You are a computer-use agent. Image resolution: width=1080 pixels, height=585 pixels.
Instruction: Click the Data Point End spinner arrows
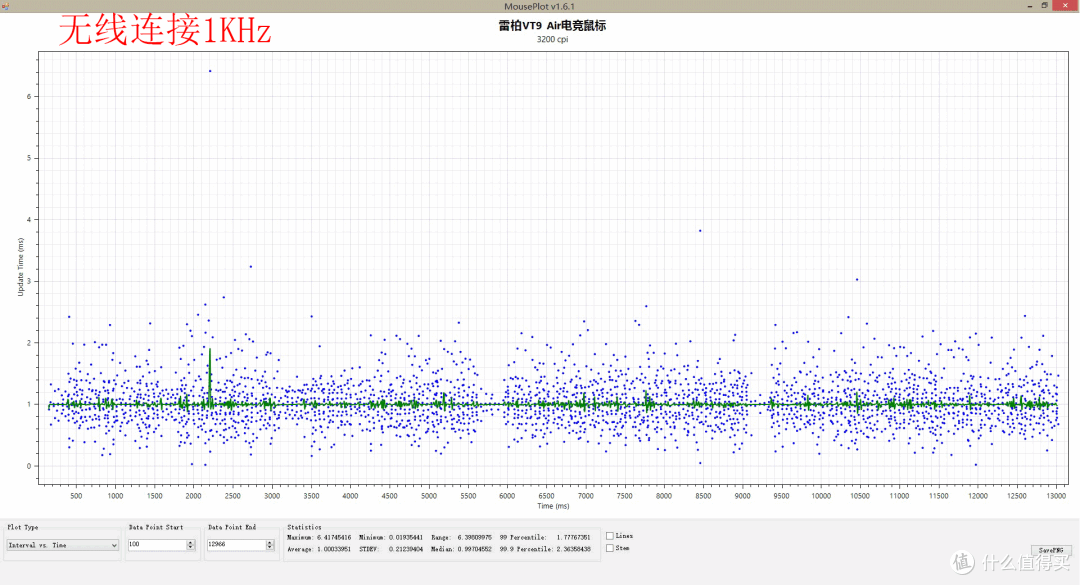coord(270,544)
